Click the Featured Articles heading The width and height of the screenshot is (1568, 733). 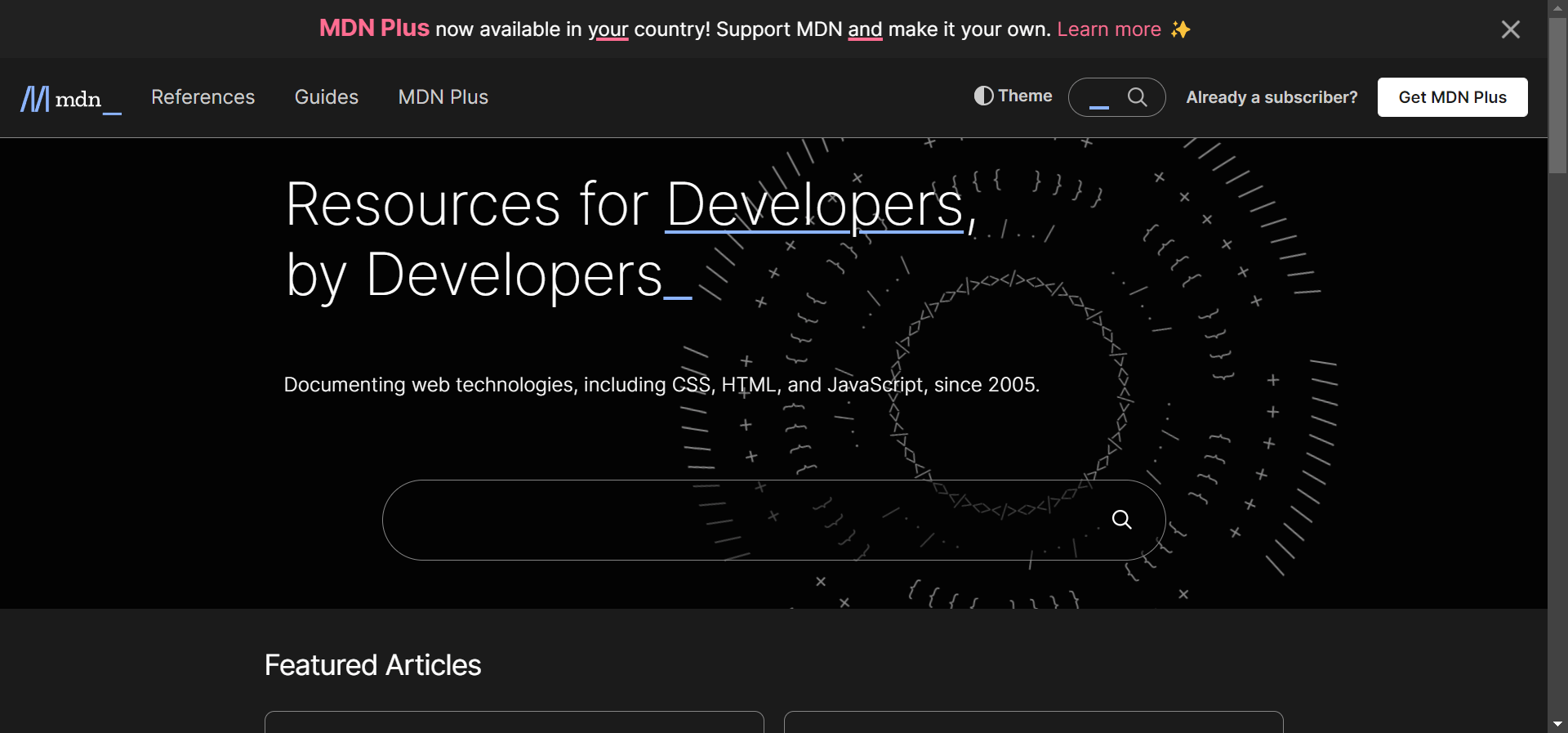point(372,665)
